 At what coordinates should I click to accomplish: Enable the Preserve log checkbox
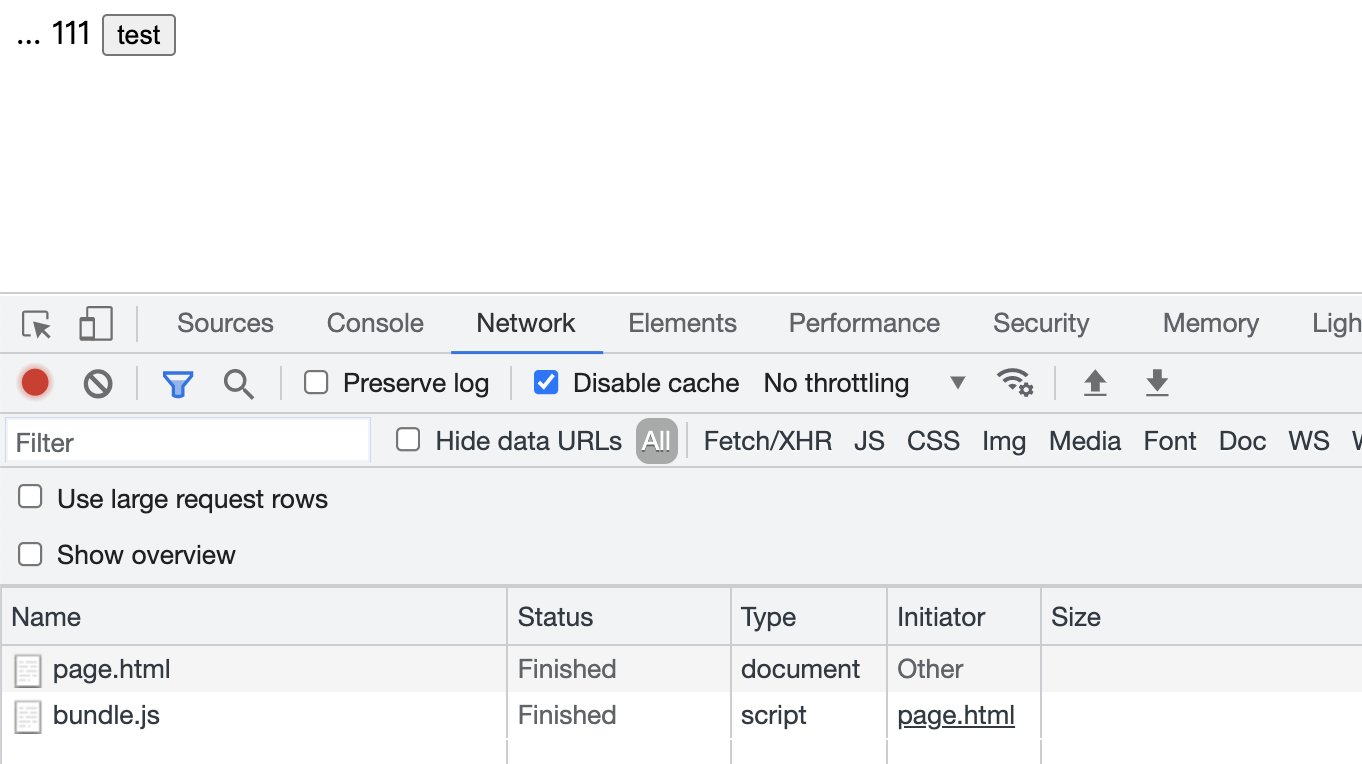click(316, 382)
